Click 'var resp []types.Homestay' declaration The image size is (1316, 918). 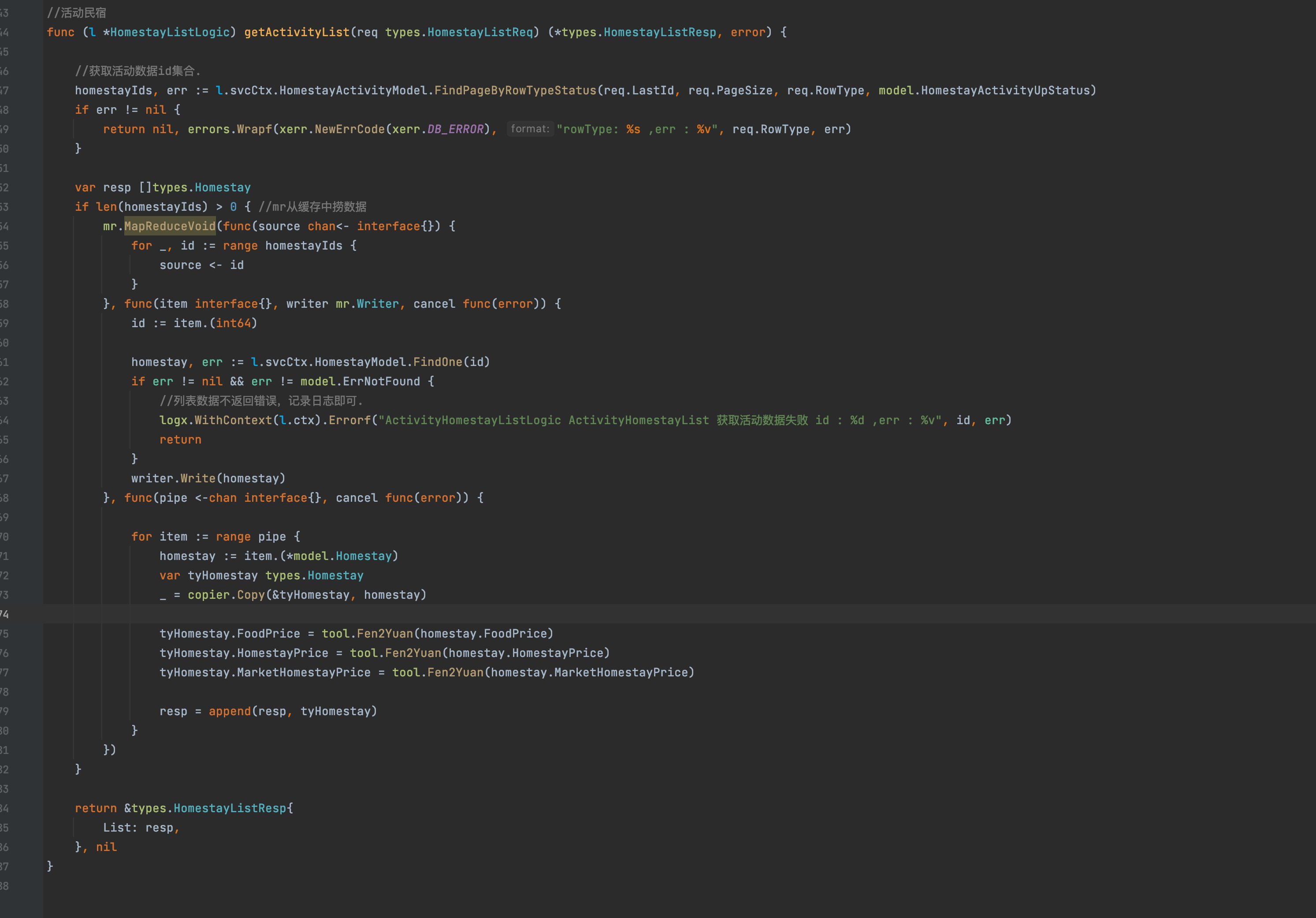pyautogui.click(x=163, y=187)
